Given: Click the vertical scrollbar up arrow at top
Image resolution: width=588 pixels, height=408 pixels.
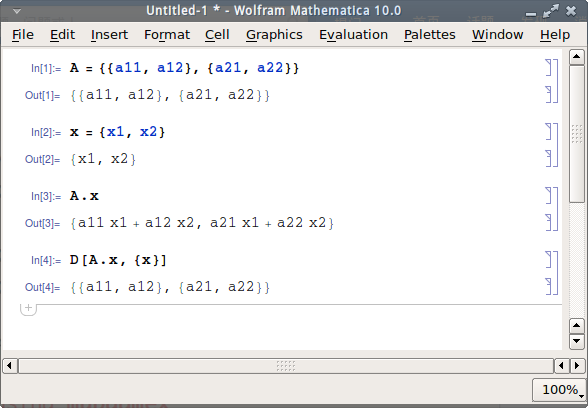Looking at the screenshot, I should [576, 57].
